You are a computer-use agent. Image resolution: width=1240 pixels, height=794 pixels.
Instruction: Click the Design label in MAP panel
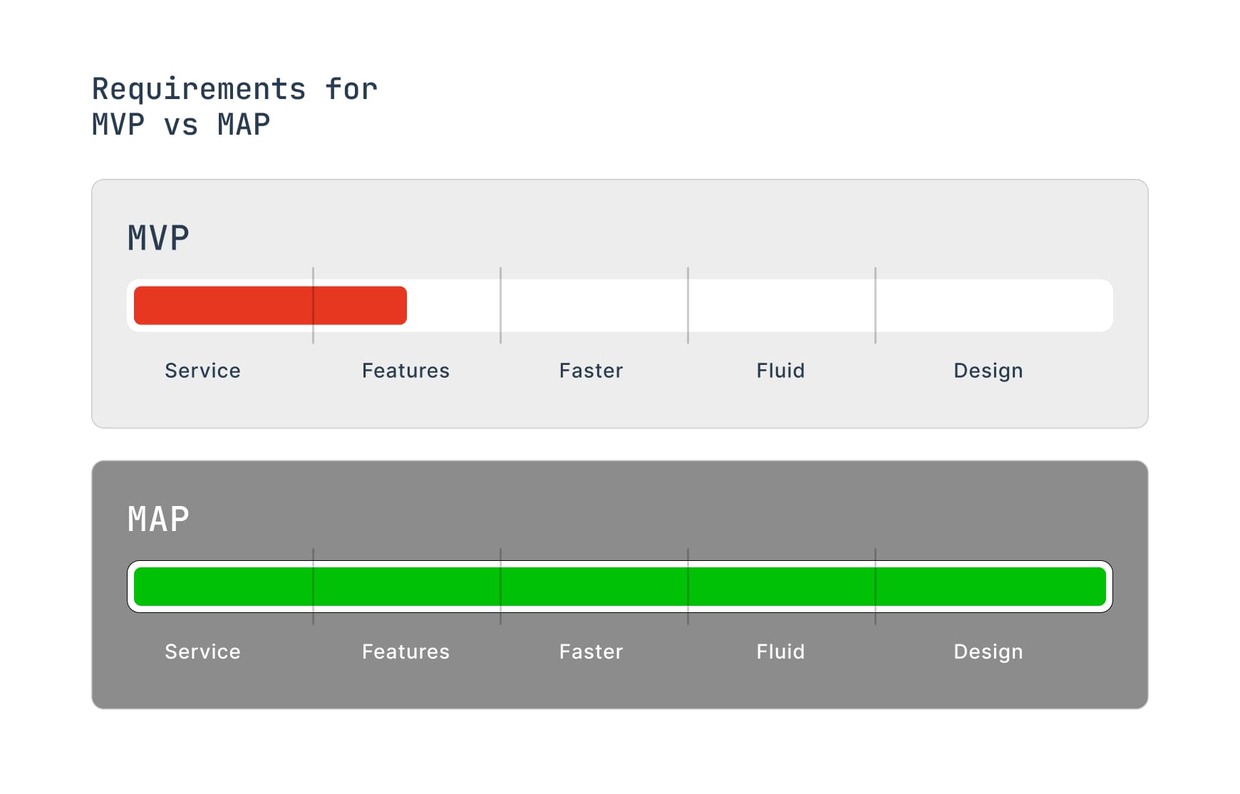tap(988, 652)
